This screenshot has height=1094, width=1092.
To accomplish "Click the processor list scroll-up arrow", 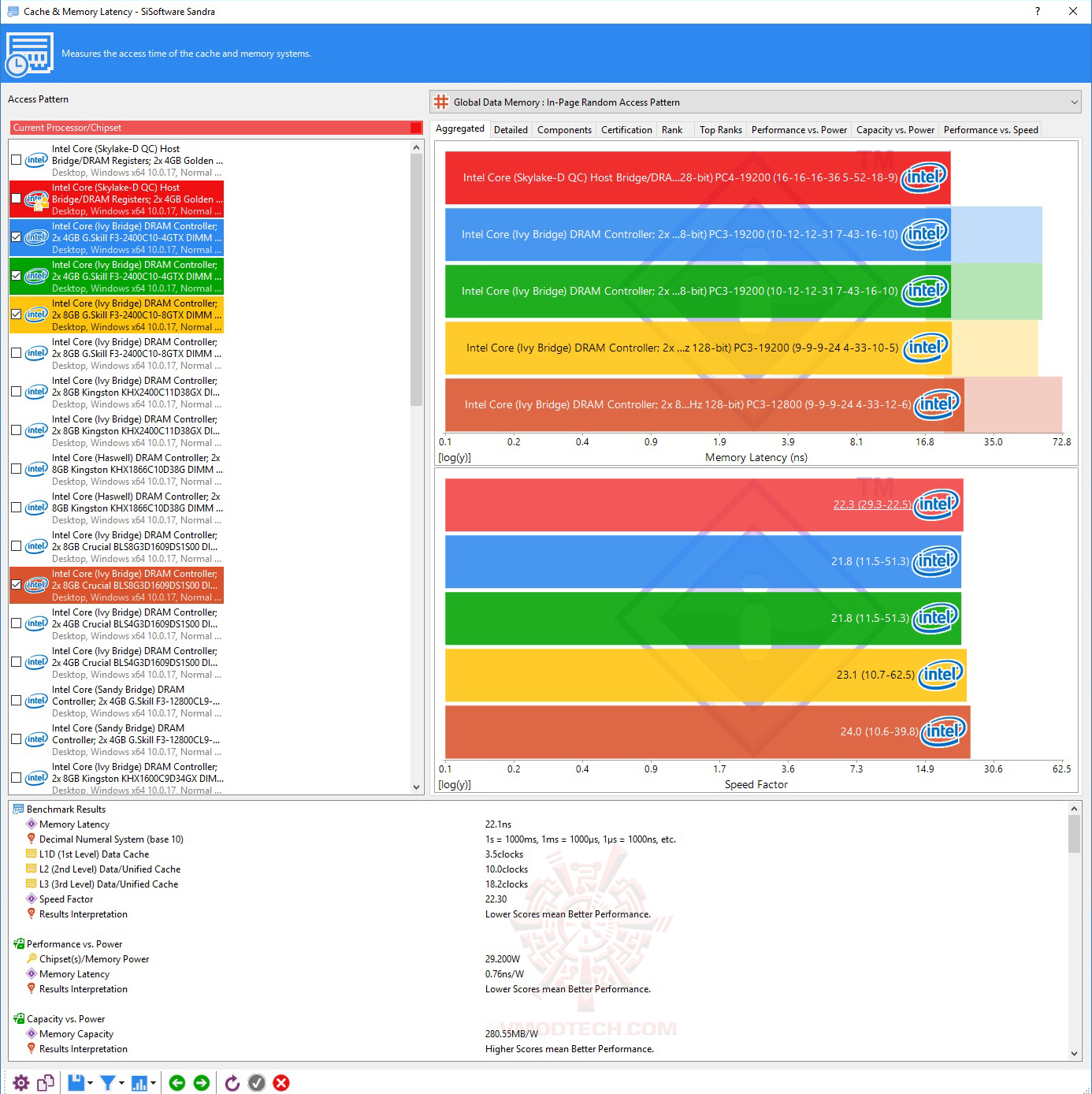I will (417, 147).
